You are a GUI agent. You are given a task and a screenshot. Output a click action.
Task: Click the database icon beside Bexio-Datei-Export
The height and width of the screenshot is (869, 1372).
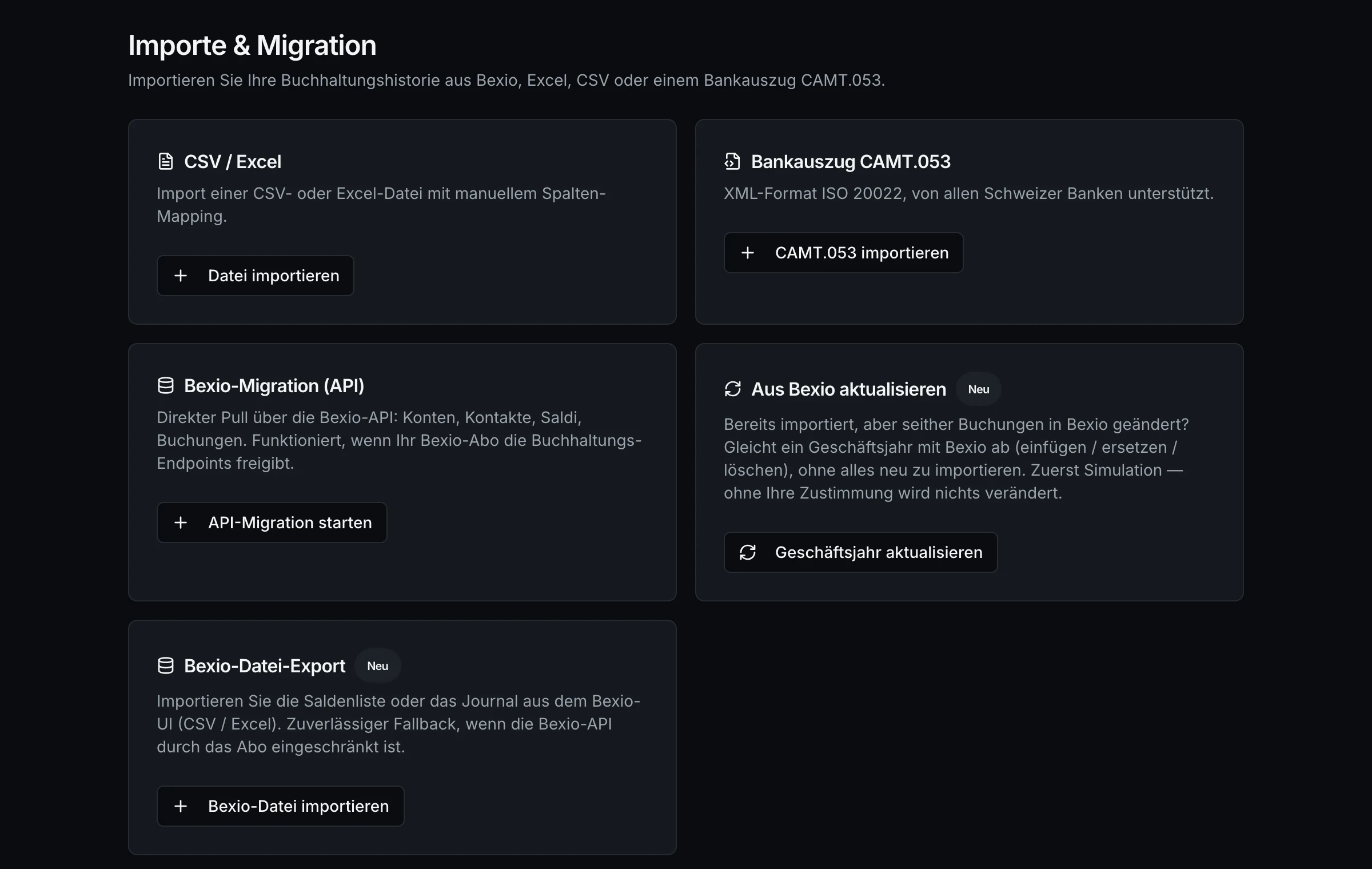coord(165,666)
